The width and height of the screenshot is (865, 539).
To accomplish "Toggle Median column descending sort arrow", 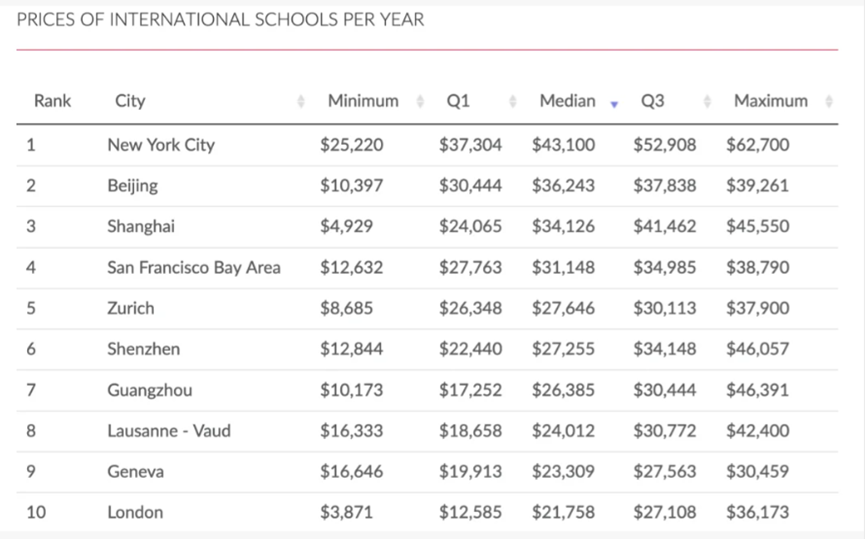I will click(614, 102).
